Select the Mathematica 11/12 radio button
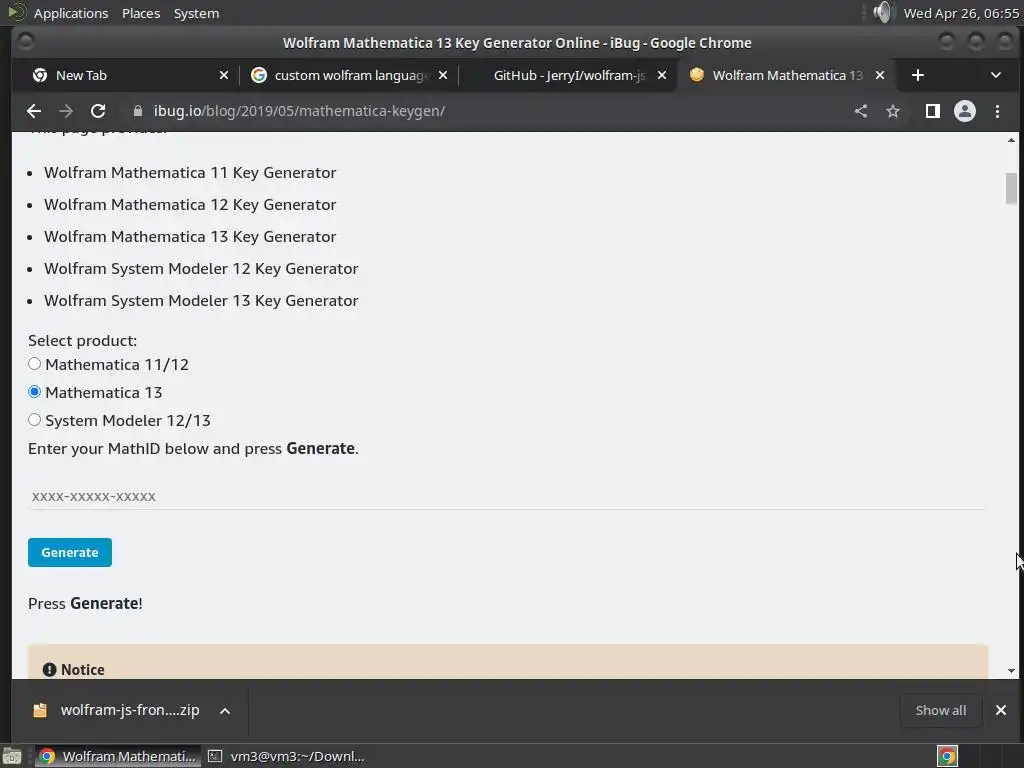 point(35,364)
